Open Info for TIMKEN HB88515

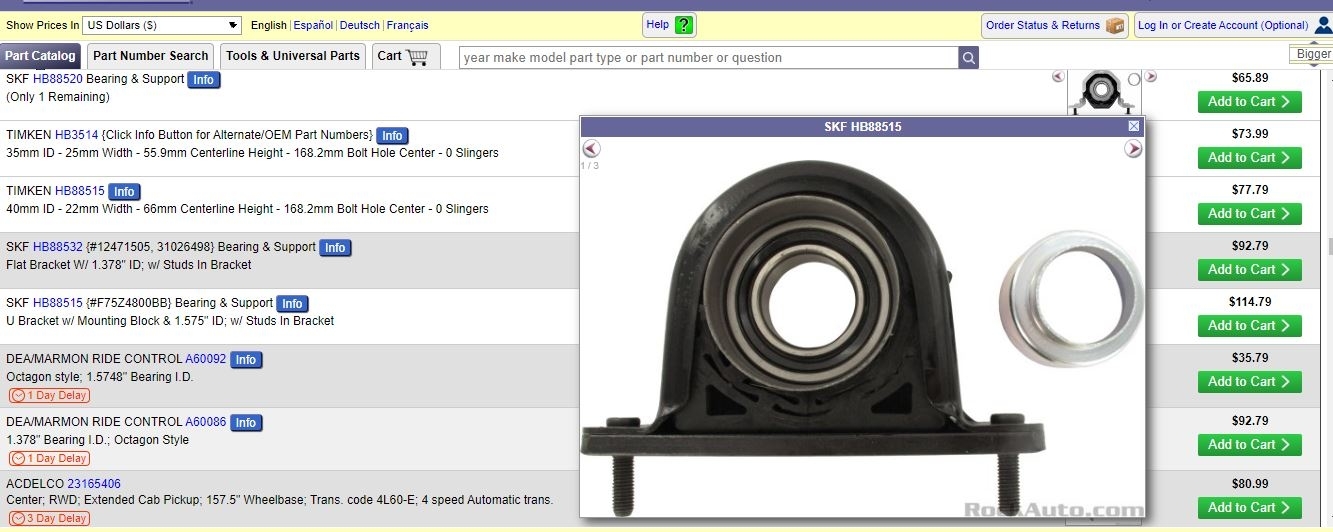click(124, 192)
